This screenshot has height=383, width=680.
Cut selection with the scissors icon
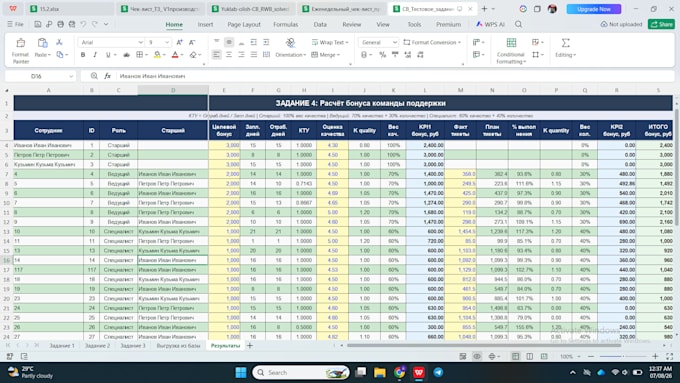pyautogui.click(x=59, y=42)
